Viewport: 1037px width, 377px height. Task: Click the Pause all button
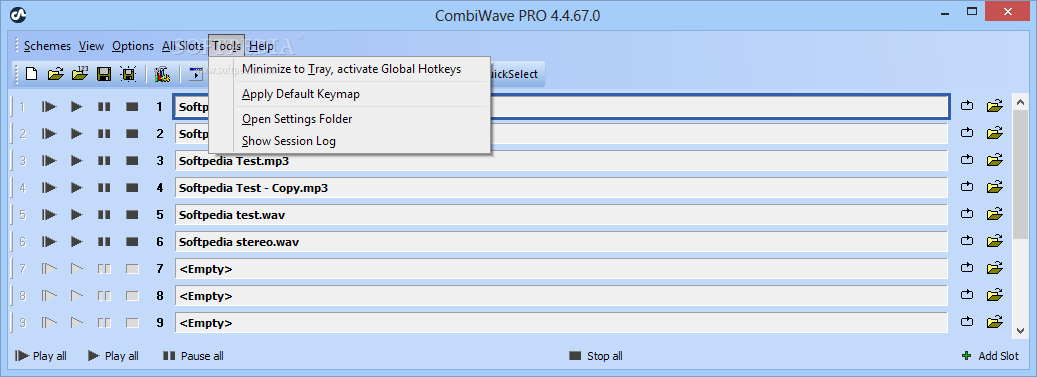coord(193,356)
